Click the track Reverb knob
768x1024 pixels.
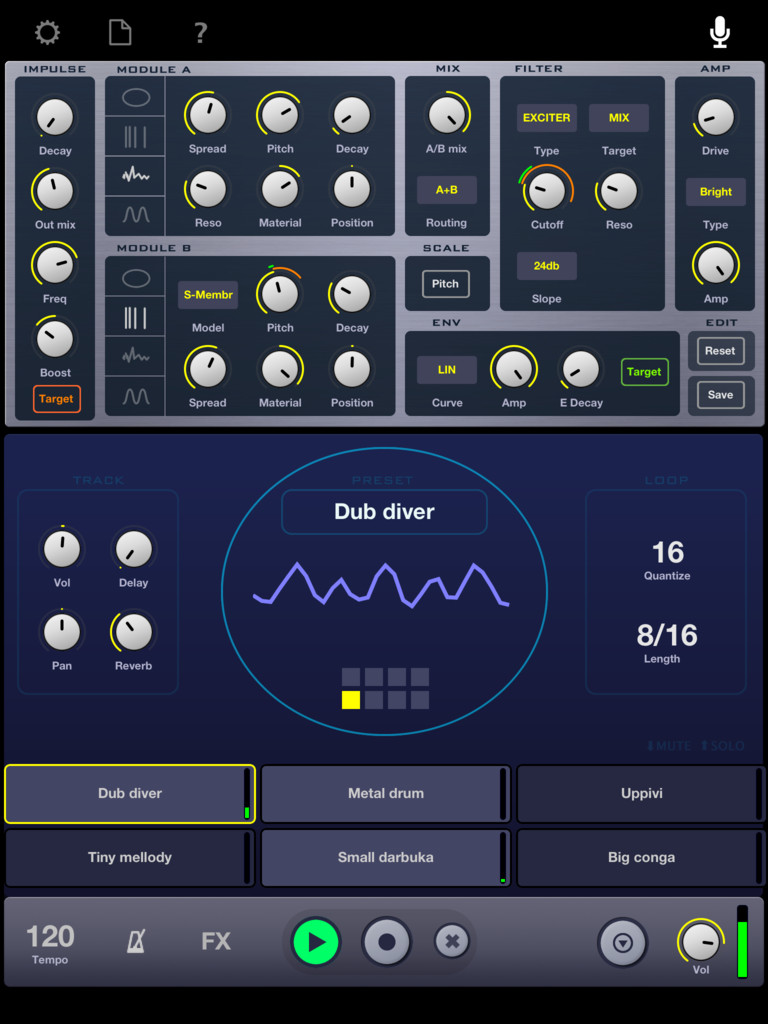[x=133, y=632]
